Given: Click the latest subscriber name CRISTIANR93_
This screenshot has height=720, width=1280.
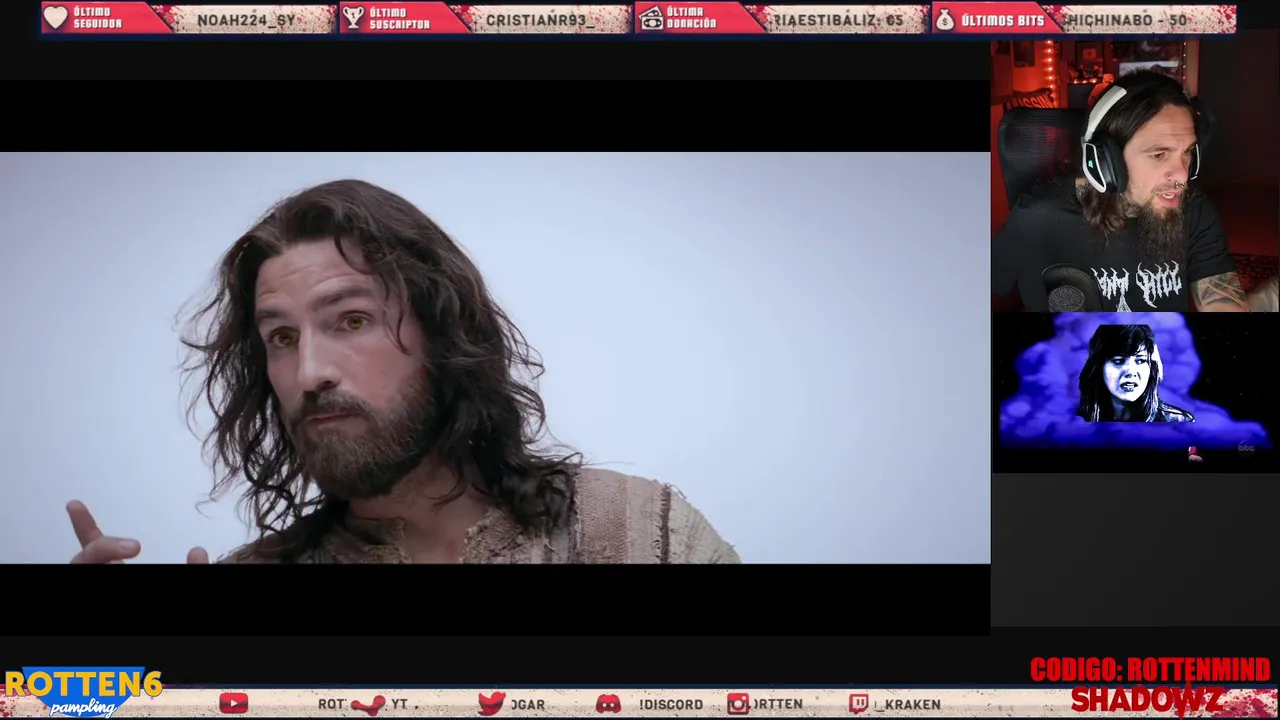Looking at the screenshot, I should [540, 20].
